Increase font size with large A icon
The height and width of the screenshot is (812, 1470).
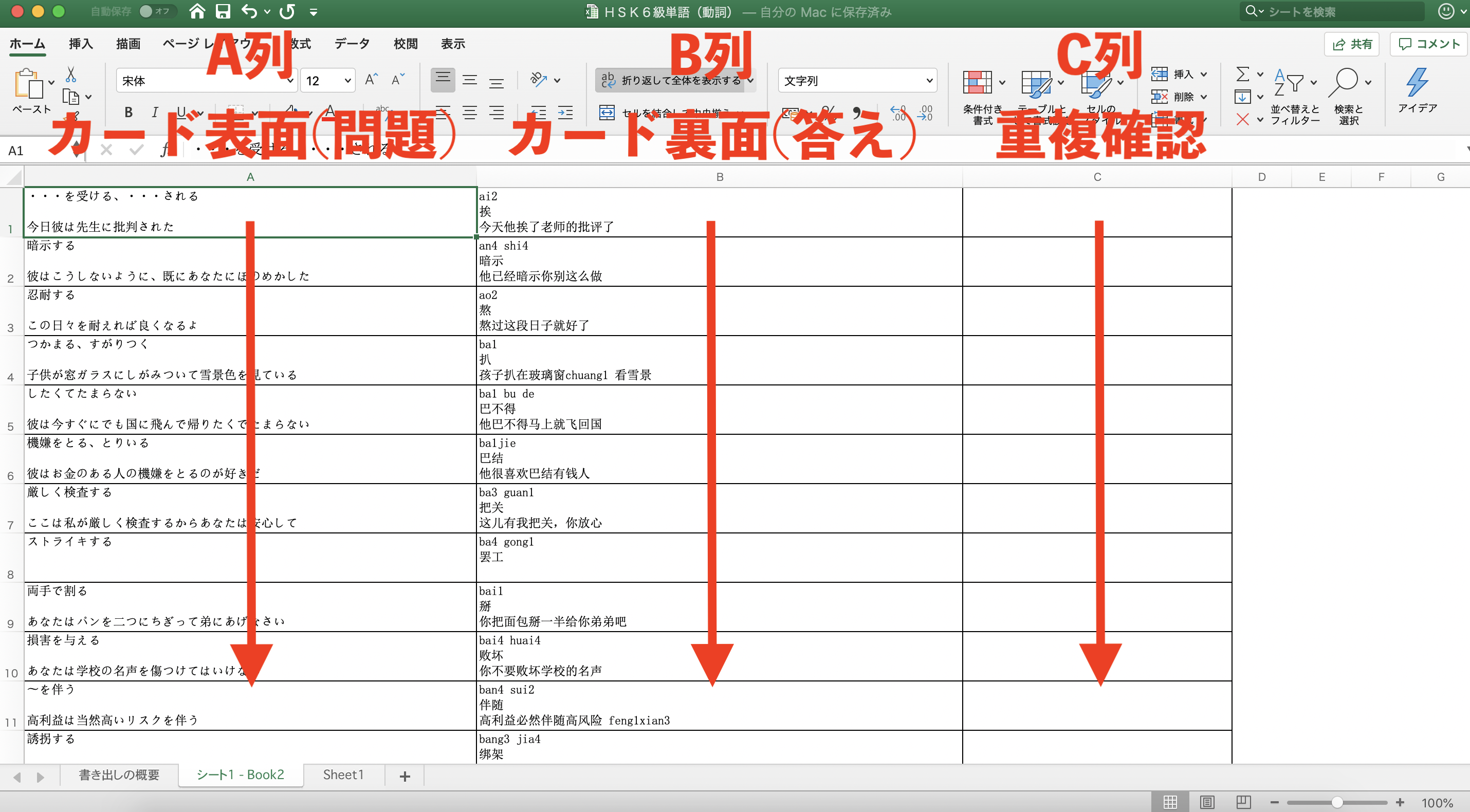[372, 80]
